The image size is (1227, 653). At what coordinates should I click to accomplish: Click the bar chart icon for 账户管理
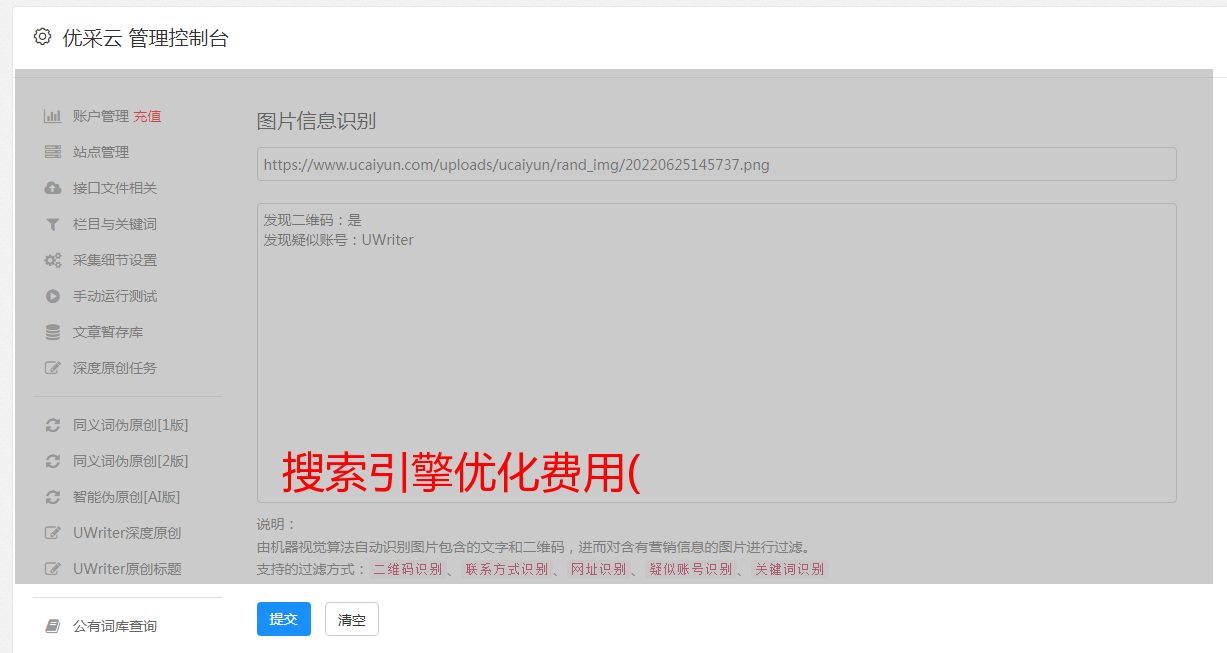[x=53, y=116]
